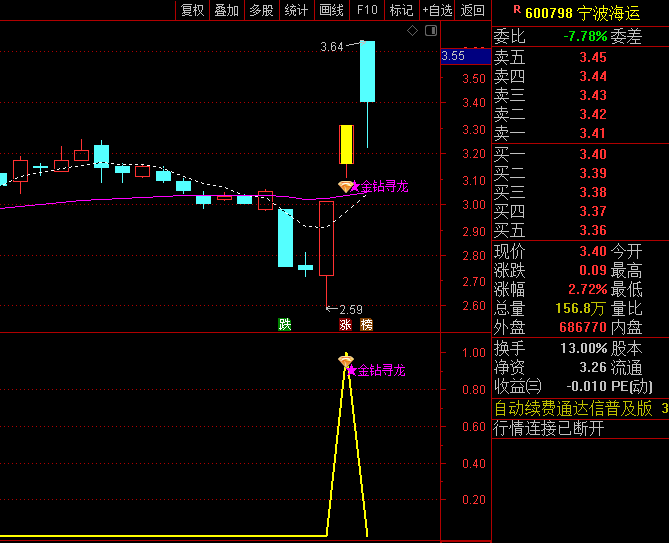Viewport: 669px width, 543px height.
Task: Add stock via +自选 button
Action: pyautogui.click(x=437, y=10)
